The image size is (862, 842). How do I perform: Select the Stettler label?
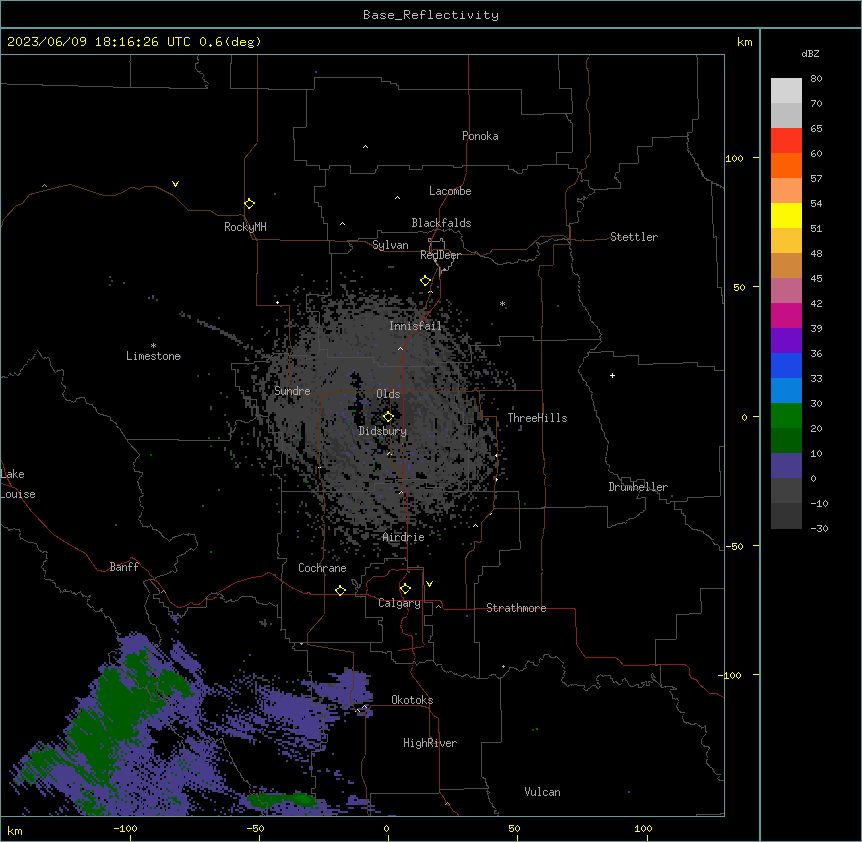tap(634, 237)
